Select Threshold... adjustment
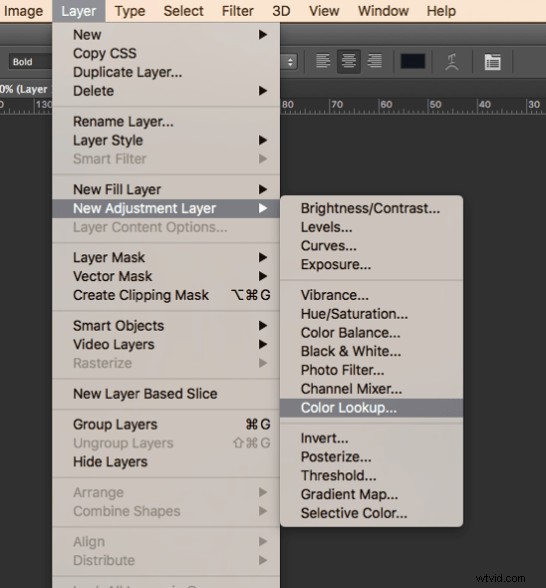Image resolution: width=546 pixels, height=588 pixels. [372, 476]
